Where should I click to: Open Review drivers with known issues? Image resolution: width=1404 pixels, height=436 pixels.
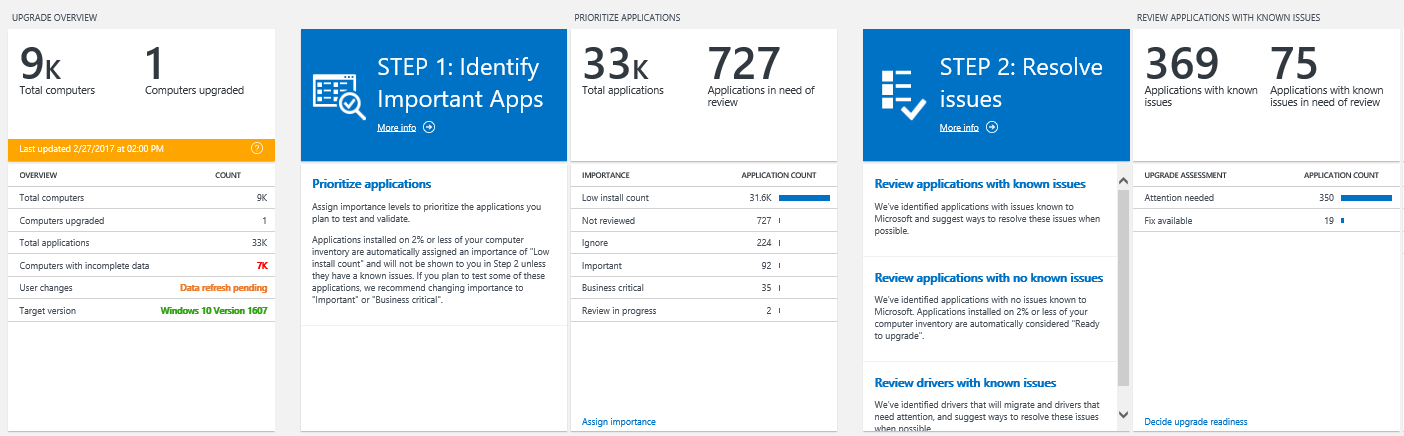click(965, 383)
